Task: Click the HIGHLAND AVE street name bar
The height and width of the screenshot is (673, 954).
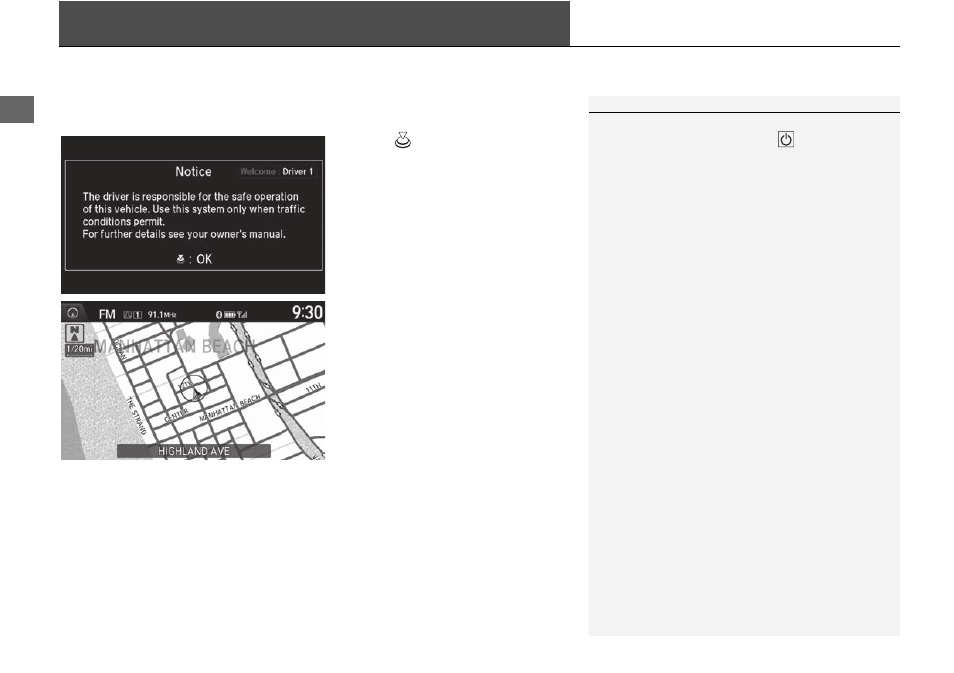Action: pos(193,451)
